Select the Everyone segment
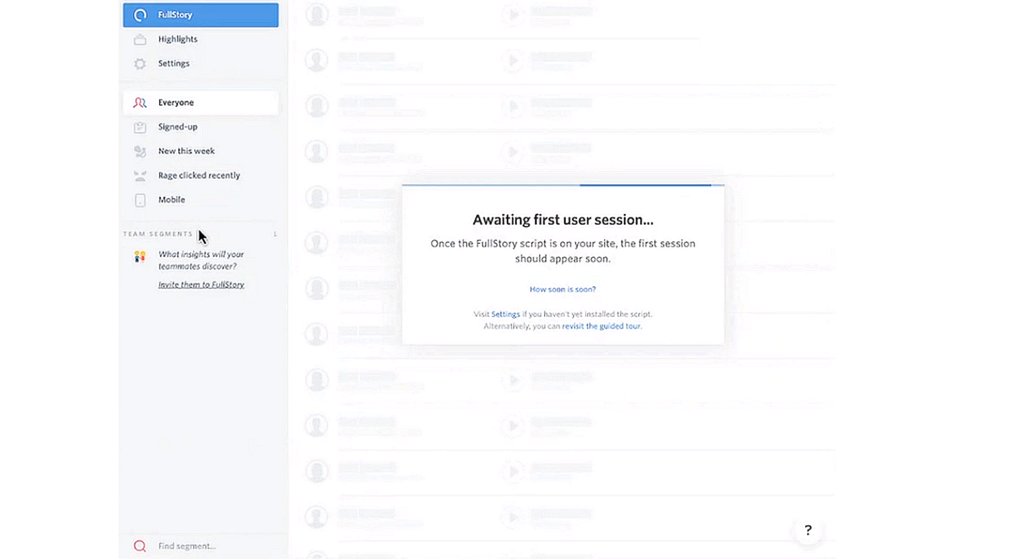The width and height of the screenshot is (1024, 559). coord(200,103)
